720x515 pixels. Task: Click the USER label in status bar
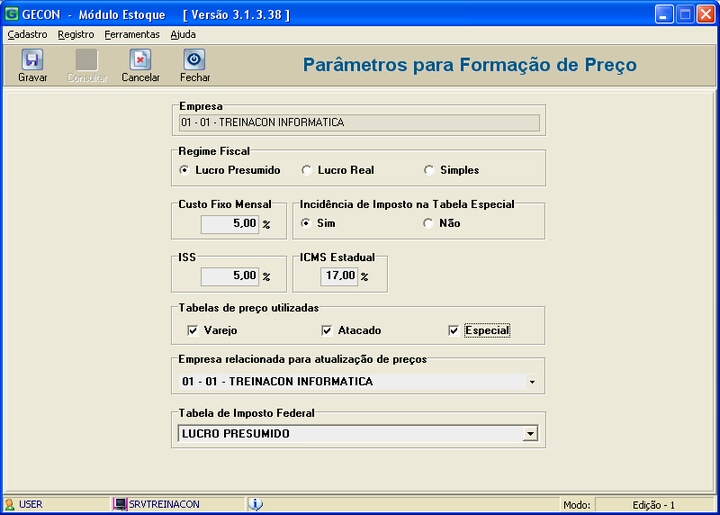click(31, 504)
